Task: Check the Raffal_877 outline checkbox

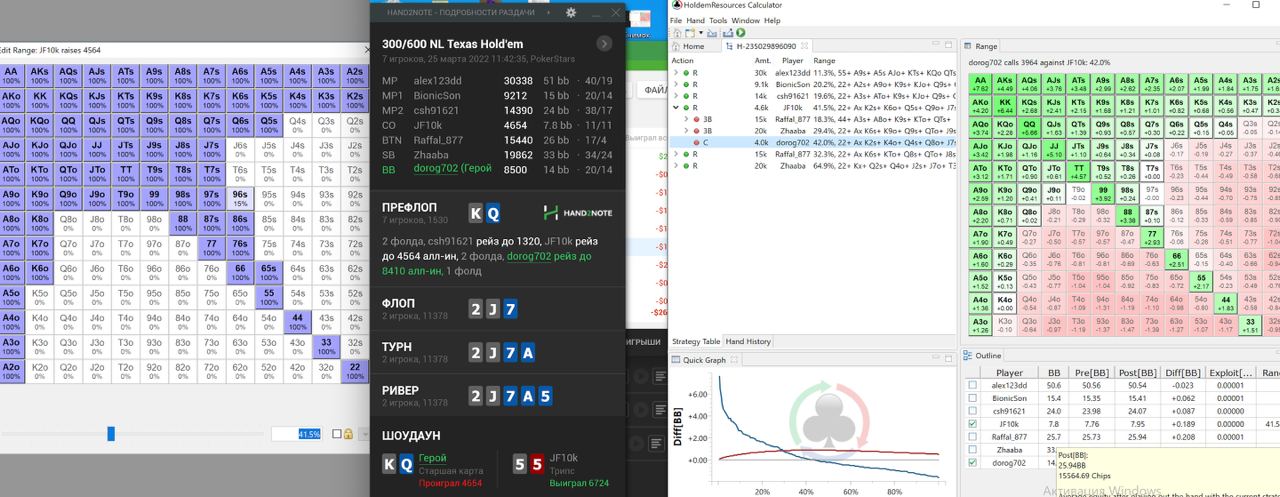Action: click(973, 437)
